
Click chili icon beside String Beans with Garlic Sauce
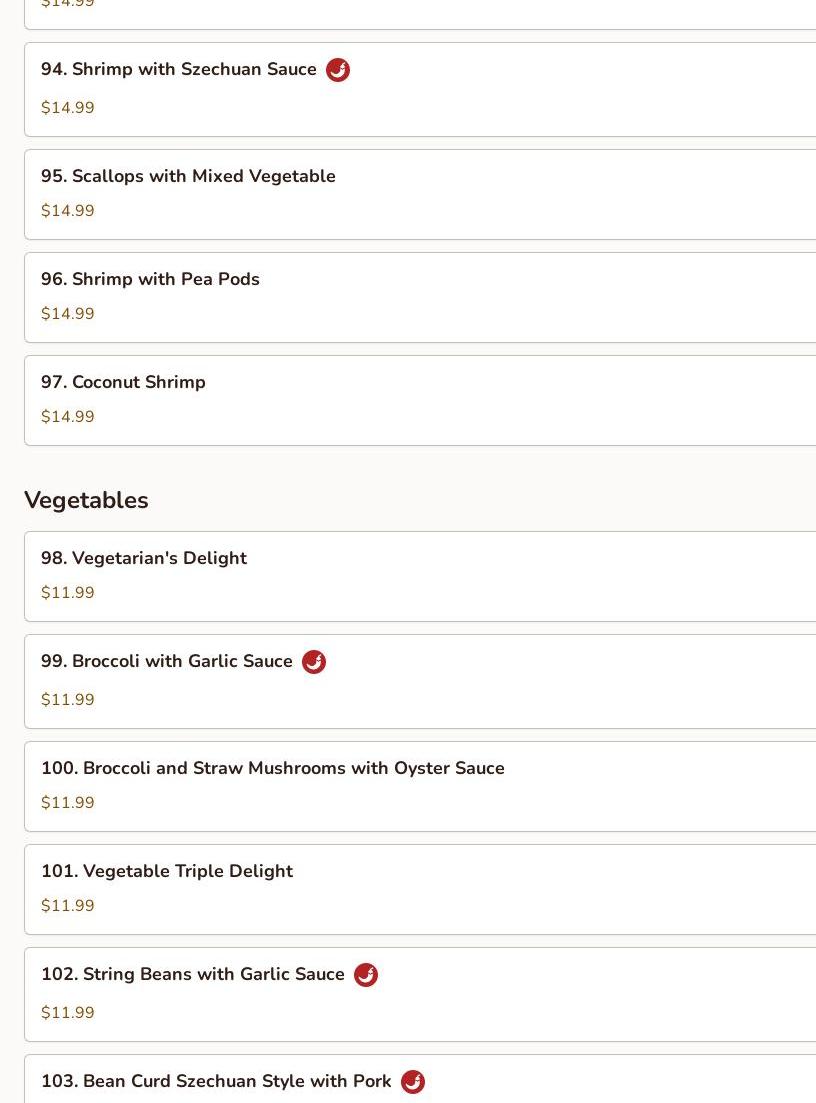coord(366,975)
